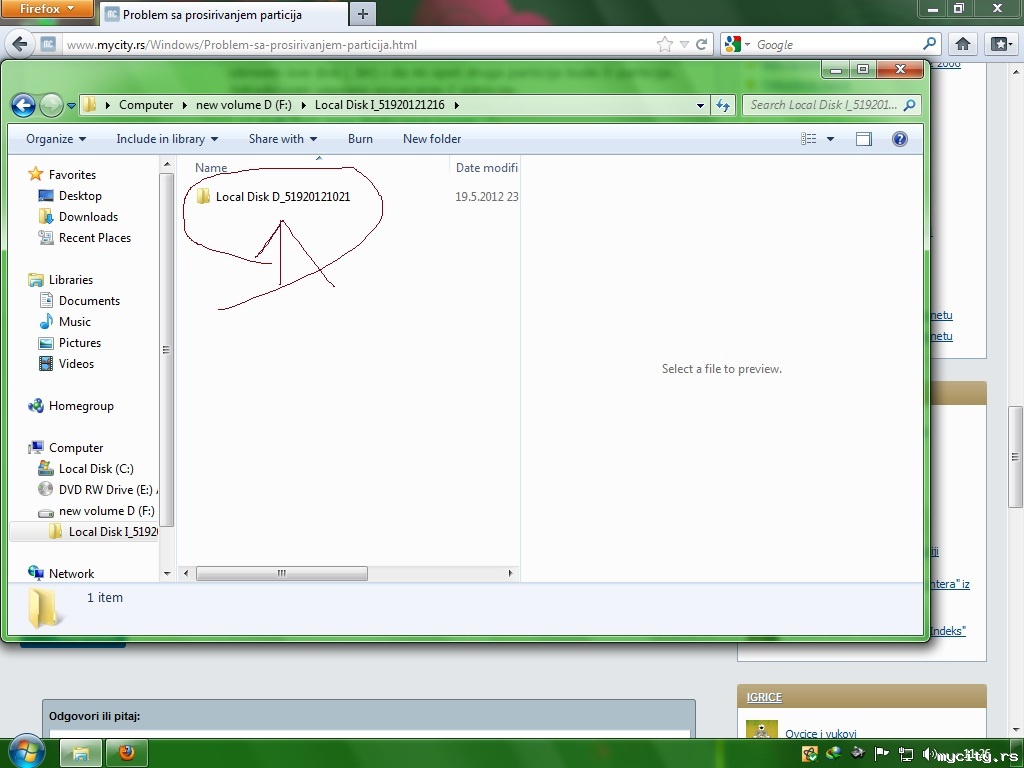Screen dimensions: 1024x768
Task: Click the Windows Explorer taskbar icon
Action: click(x=81, y=753)
